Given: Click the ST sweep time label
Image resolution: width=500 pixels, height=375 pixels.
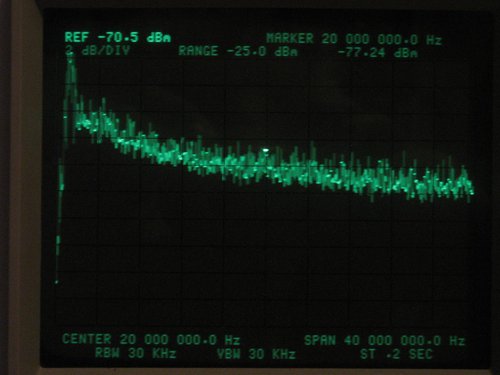Looking at the screenshot, I should coord(368,354).
